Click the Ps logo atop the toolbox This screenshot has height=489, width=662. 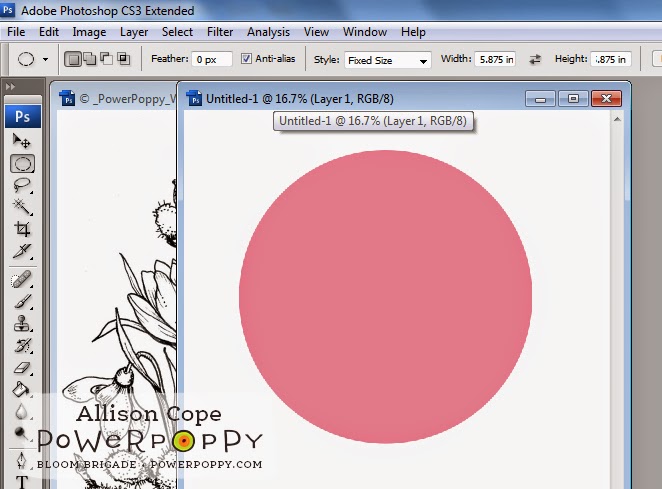click(23, 116)
